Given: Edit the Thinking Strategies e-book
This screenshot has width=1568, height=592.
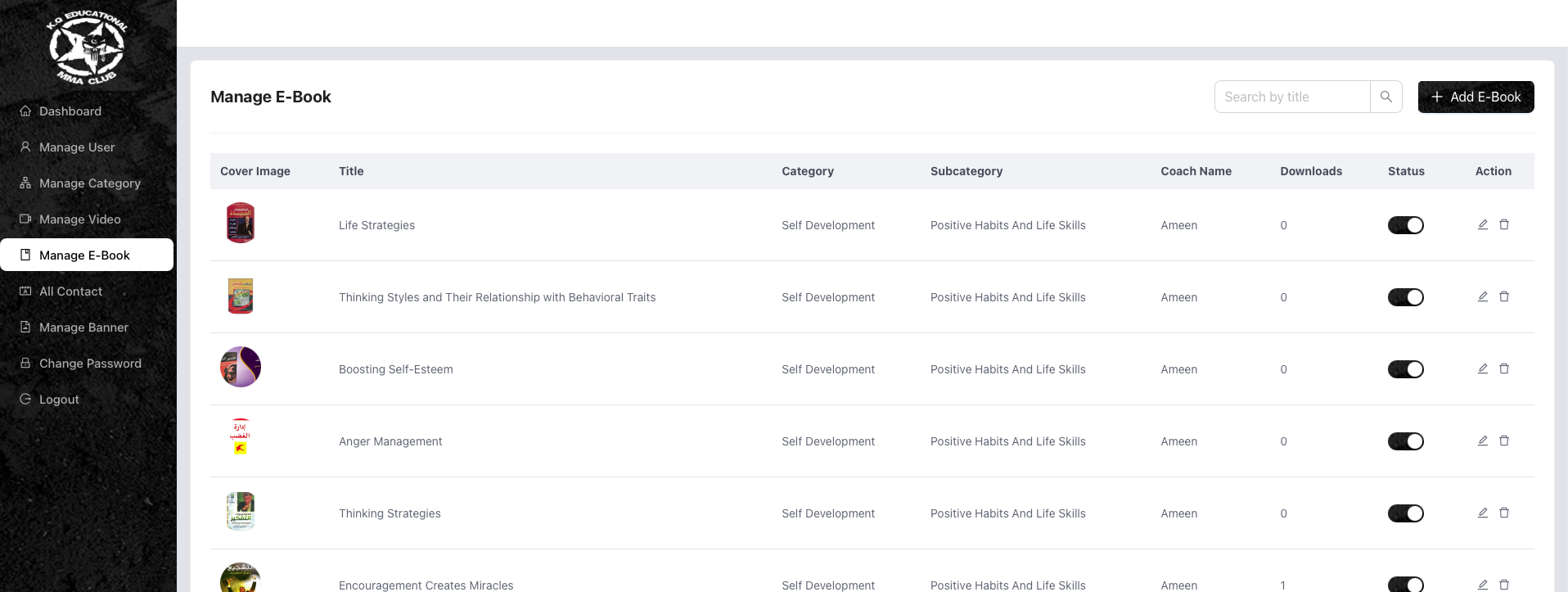Looking at the screenshot, I should [x=1482, y=513].
